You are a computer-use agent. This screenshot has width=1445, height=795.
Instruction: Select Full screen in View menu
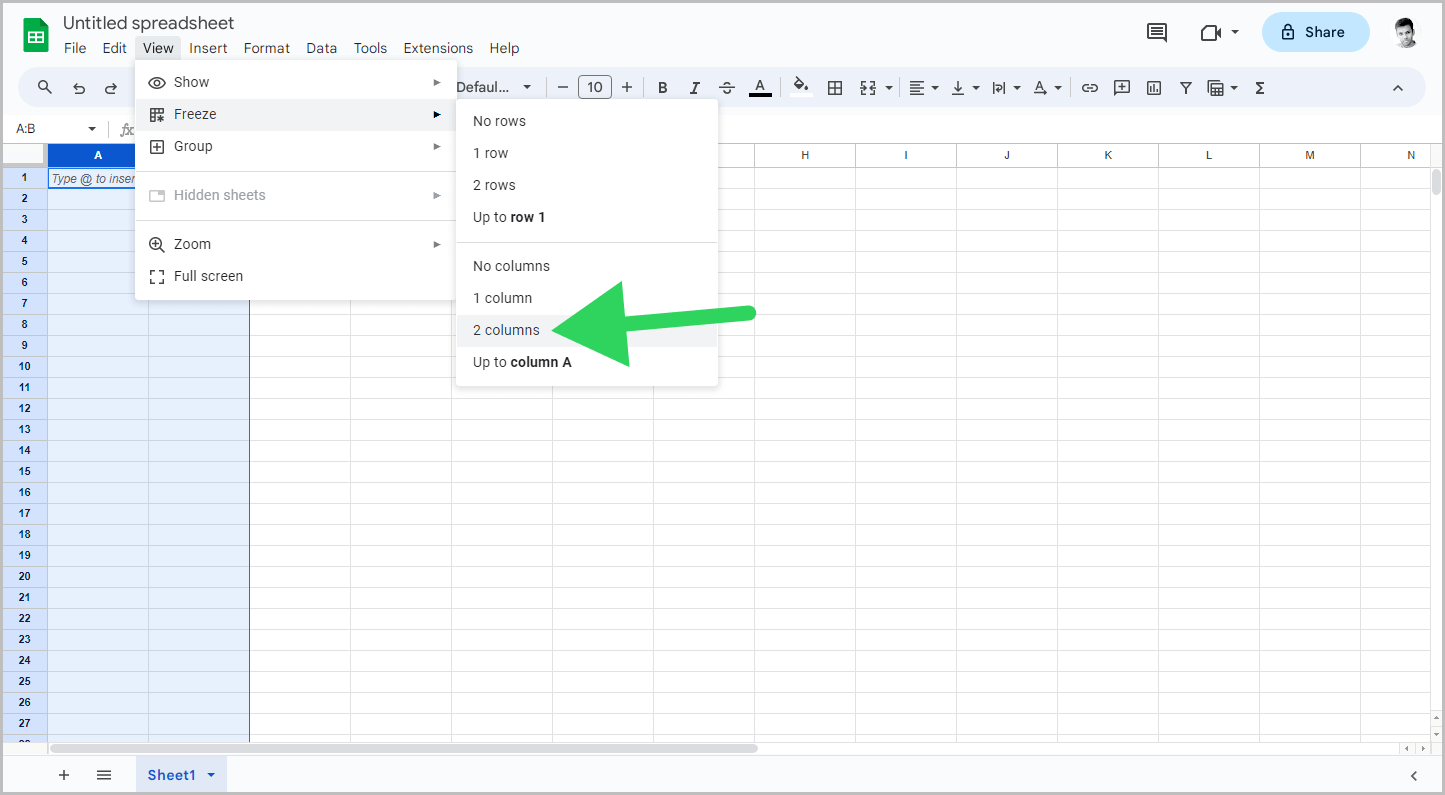click(x=296, y=276)
